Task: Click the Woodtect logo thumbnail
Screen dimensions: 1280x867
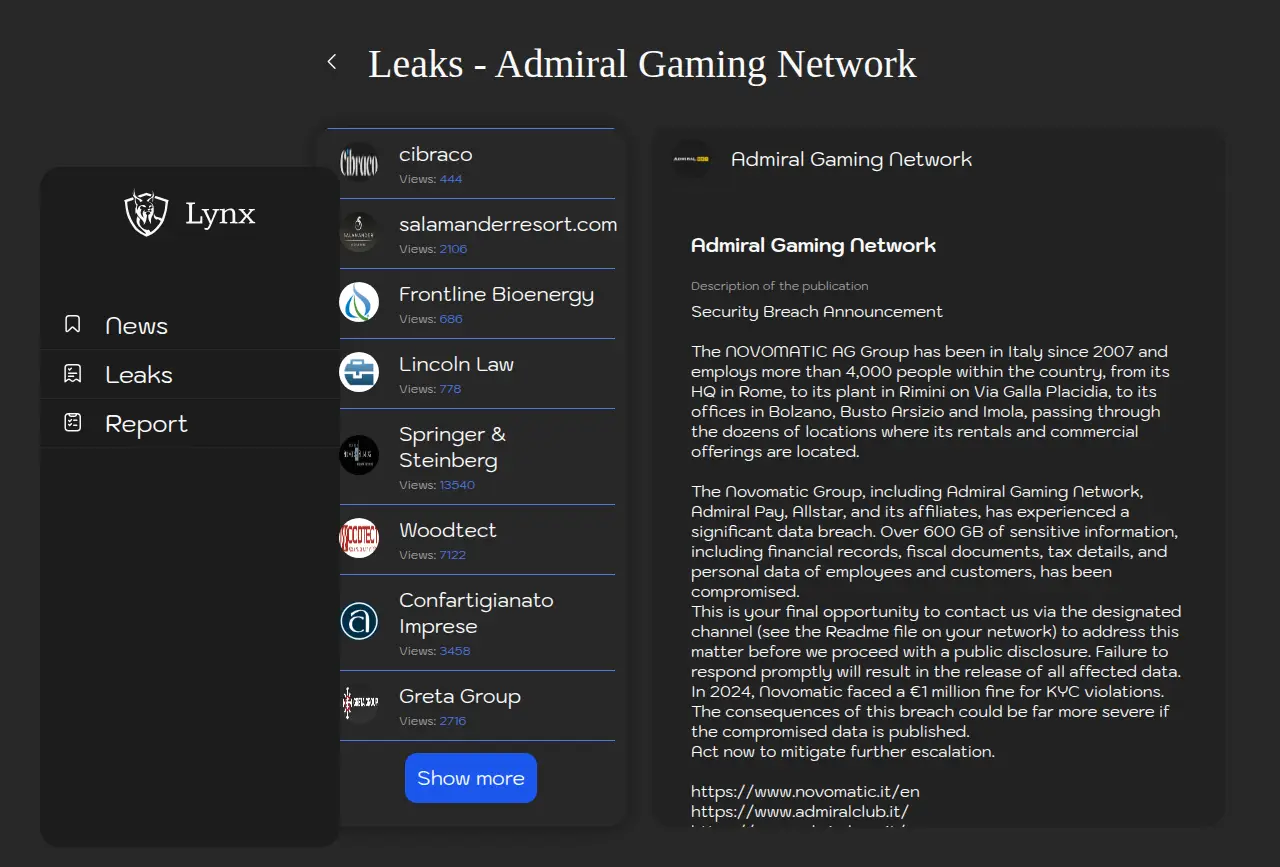Action: click(x=359, y=539)
